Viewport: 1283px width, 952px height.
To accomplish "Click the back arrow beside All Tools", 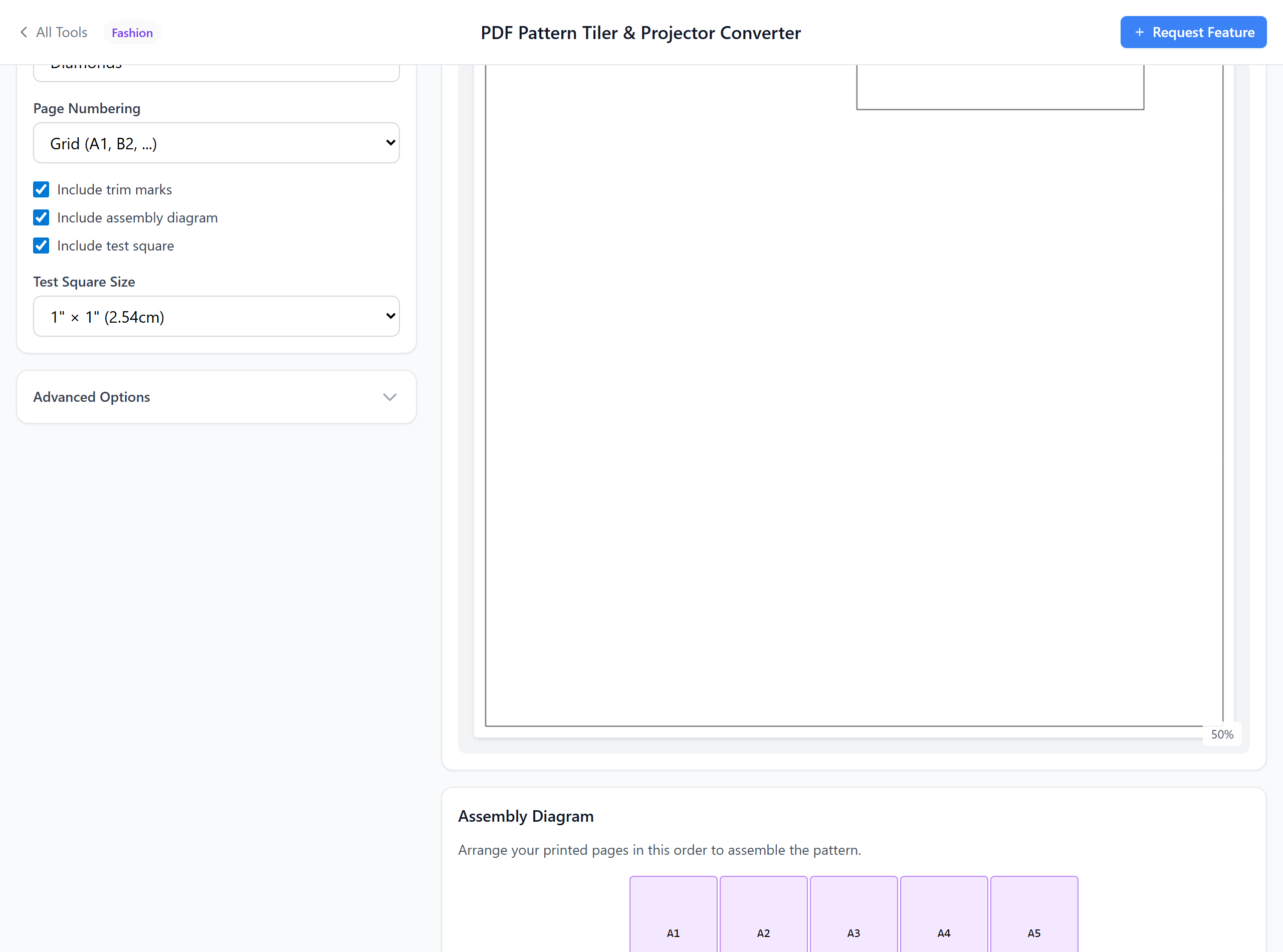I will 24,32.
